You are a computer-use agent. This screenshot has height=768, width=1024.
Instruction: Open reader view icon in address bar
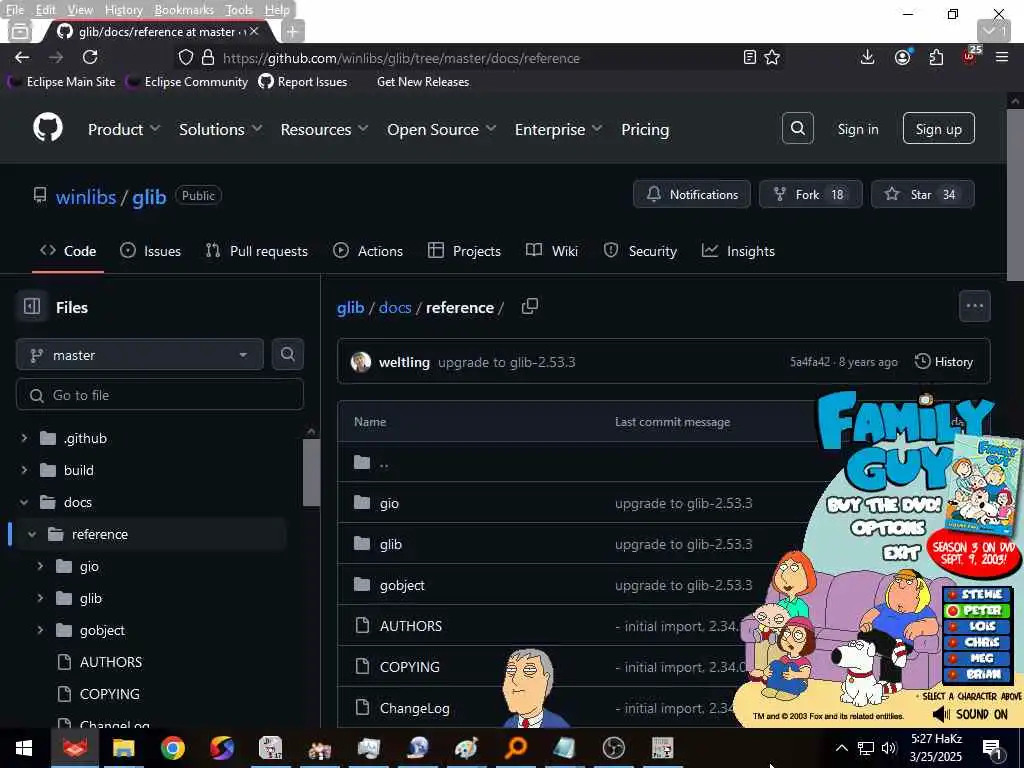750,57
